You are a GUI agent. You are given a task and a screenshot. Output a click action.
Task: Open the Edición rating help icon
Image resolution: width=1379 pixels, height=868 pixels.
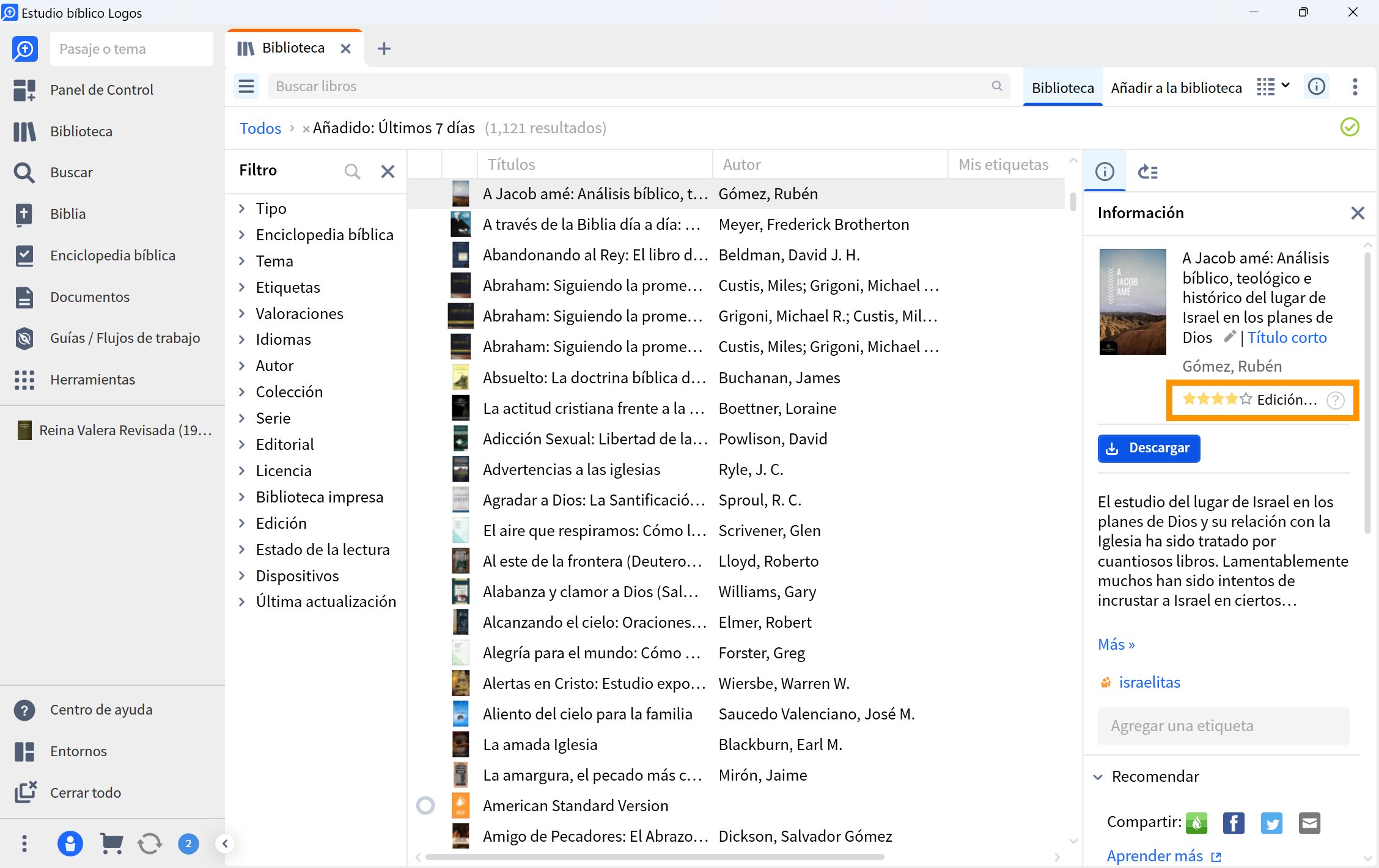click(1336, 400)
